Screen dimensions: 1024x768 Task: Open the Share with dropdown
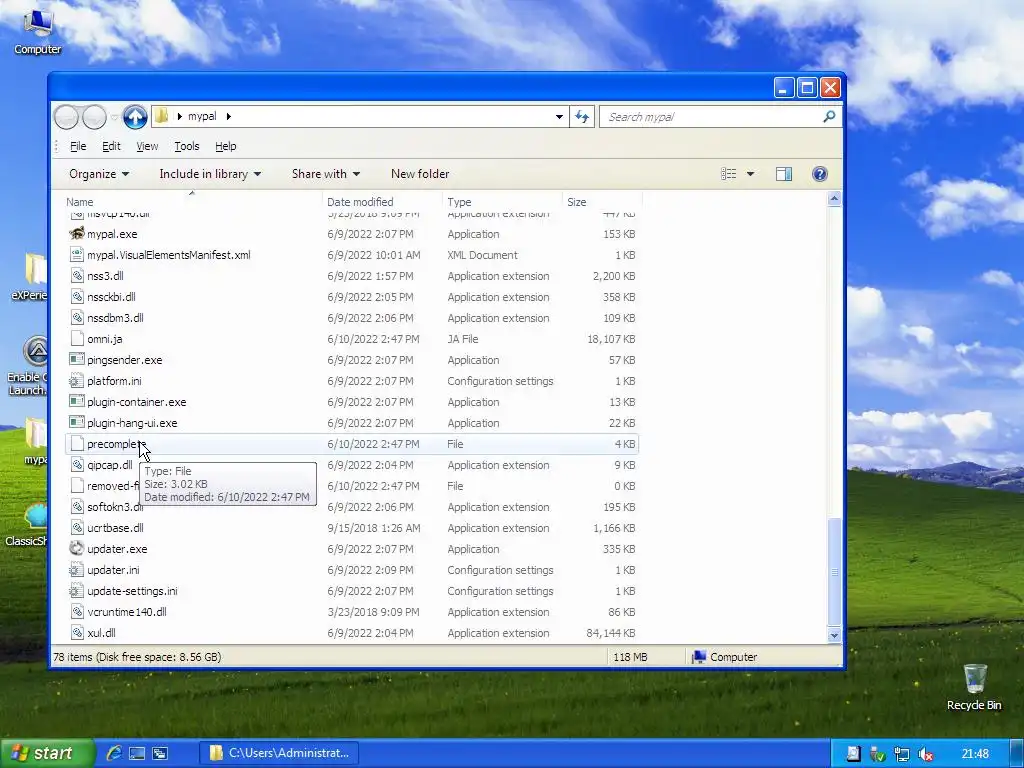click(x=325, y=174)
